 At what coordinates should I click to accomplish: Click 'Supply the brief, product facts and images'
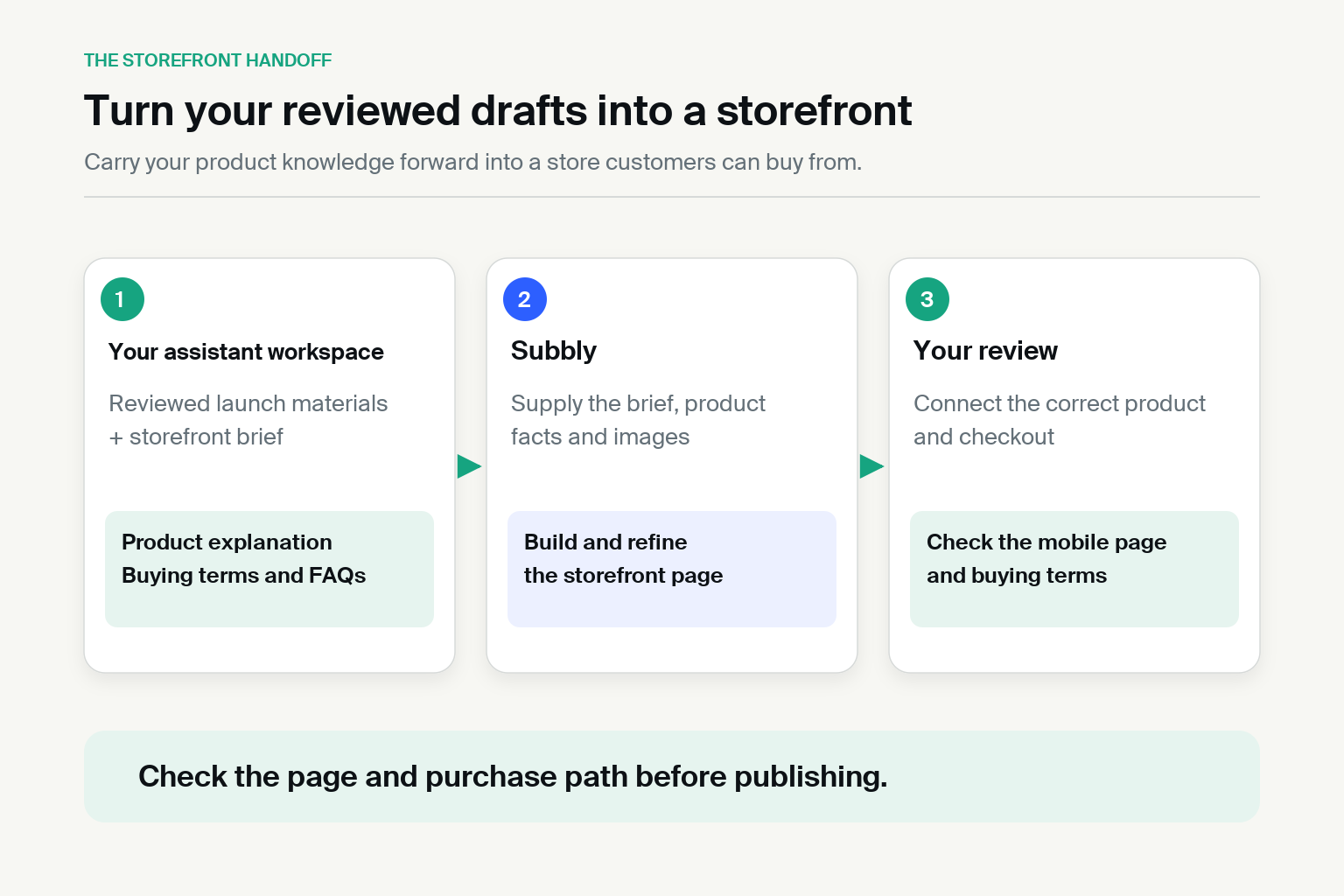click(638, 420)
